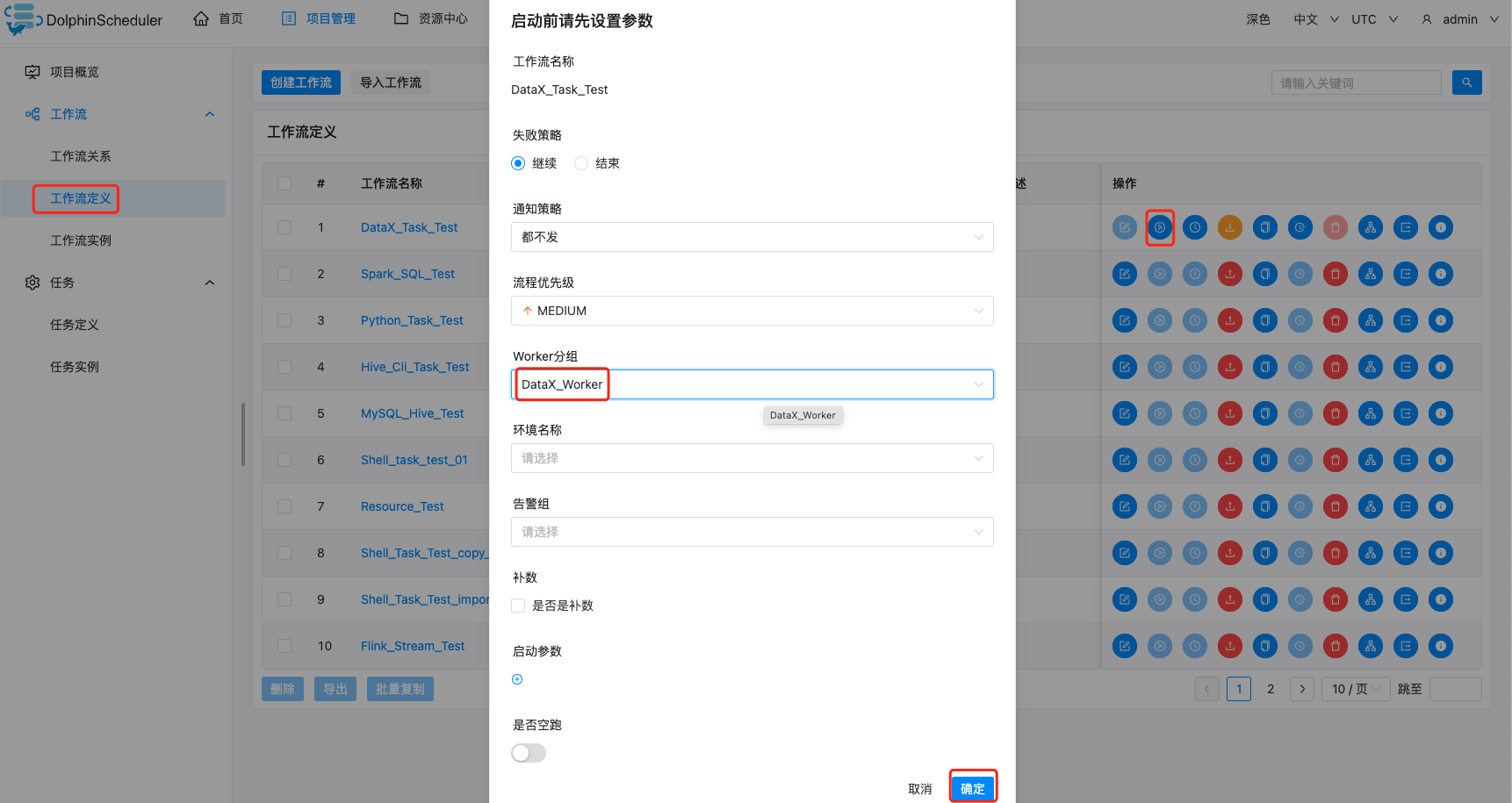Open the UTC timezone dropdown

click(x=1374, y=19)
